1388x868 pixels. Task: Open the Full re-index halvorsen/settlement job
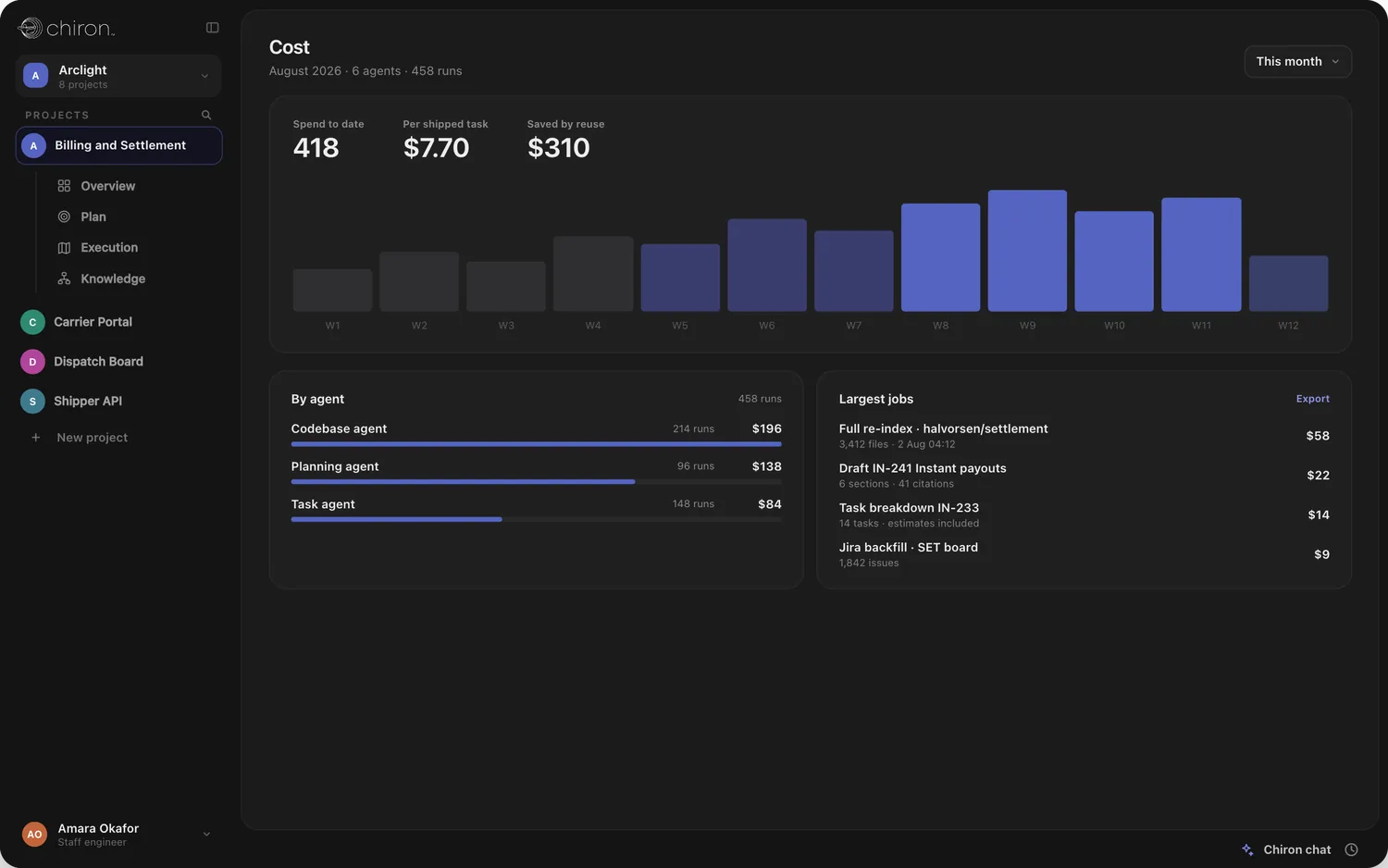[x=1084, y=436]
